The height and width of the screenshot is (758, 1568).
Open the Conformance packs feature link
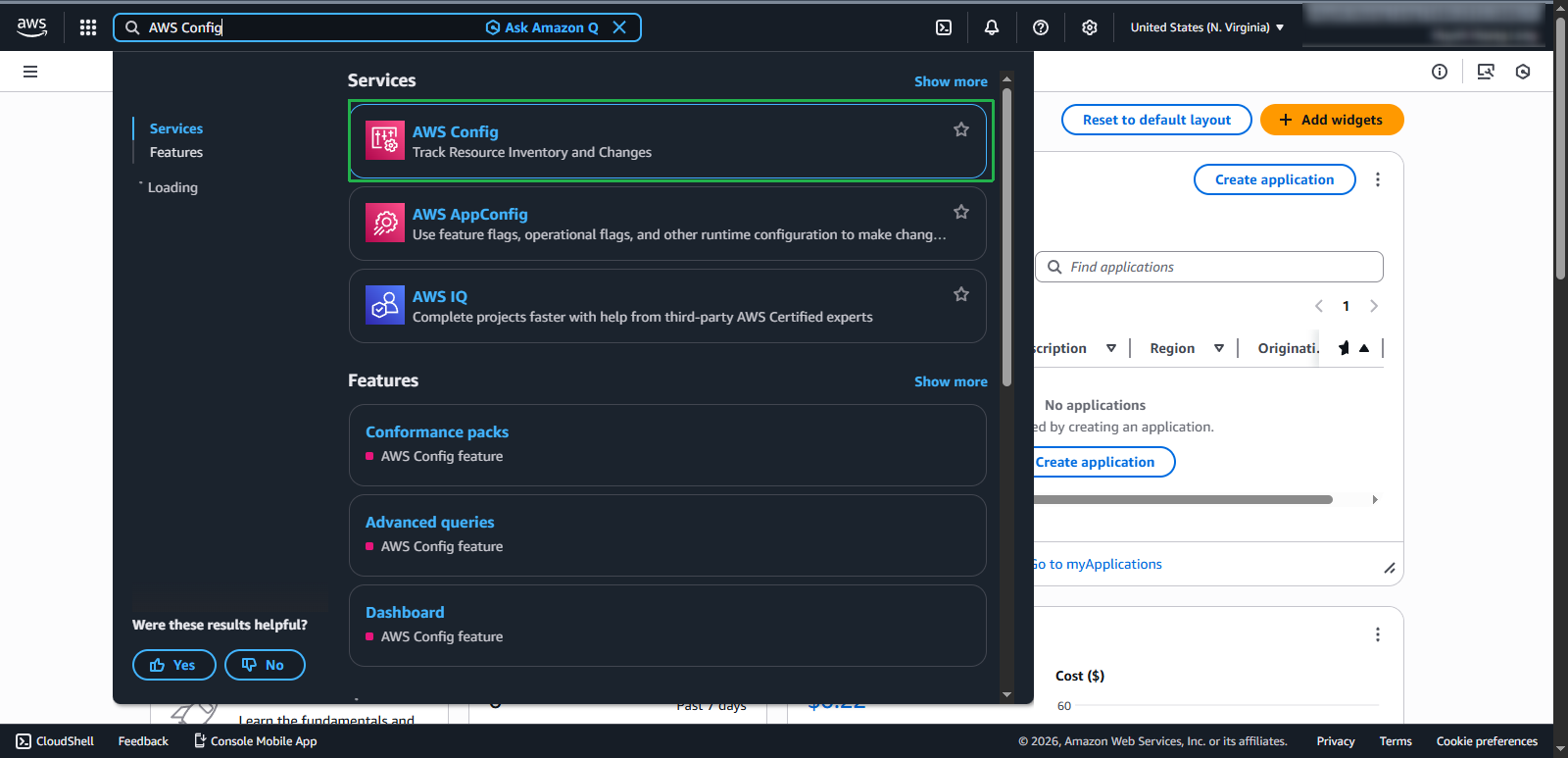(x=437, y=432)
